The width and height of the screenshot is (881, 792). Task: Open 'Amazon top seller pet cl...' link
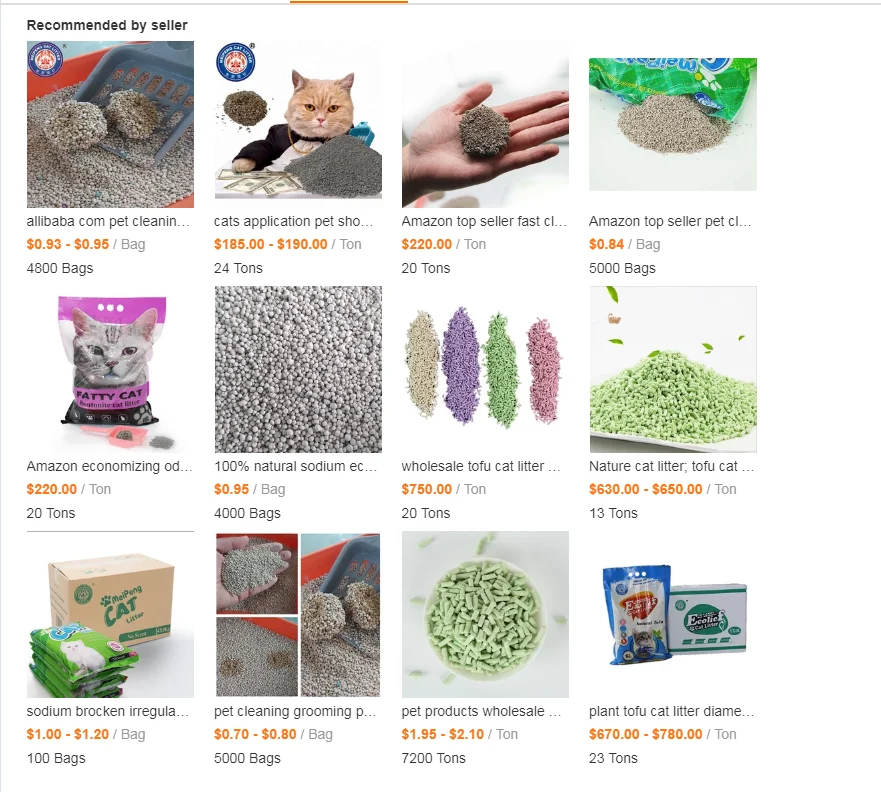pos(670,221)
